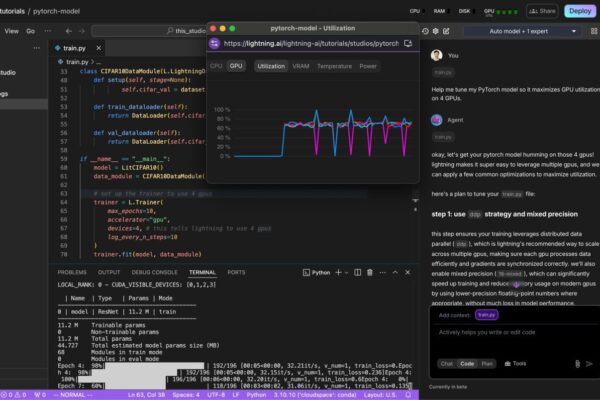Open the PORTS panel tab
The height and width of the screenshot is (400, 600).
coord(236,273)
